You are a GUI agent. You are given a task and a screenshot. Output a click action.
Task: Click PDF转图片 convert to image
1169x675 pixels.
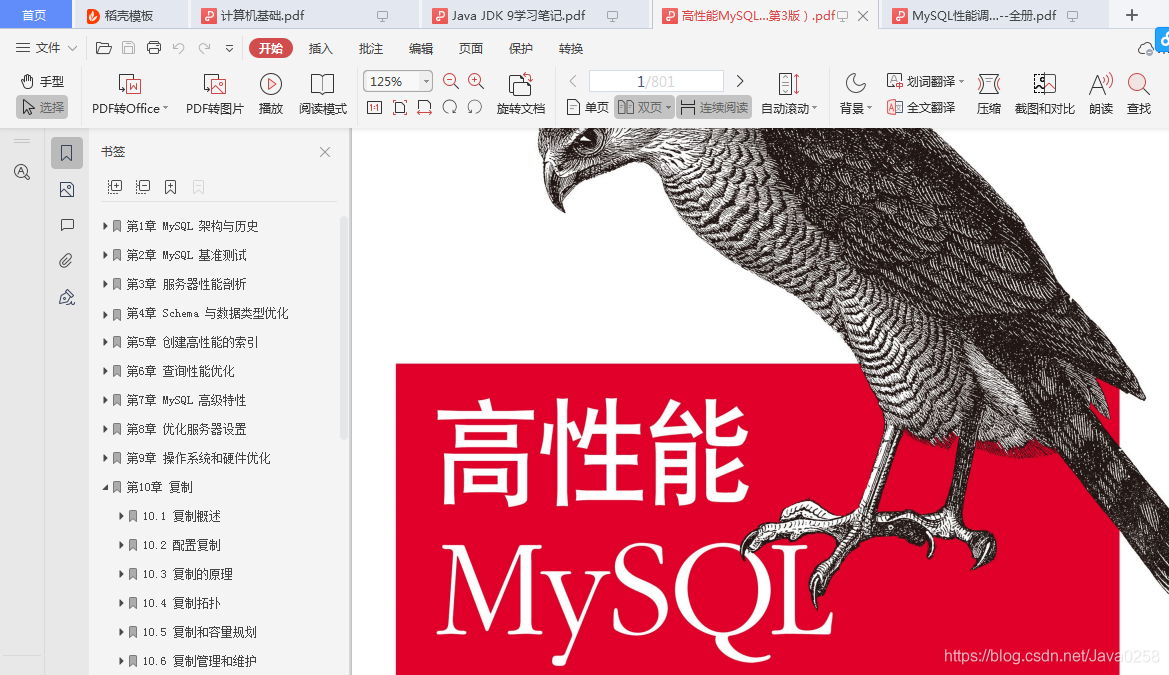pyautogui.click(x=215, y=94)
